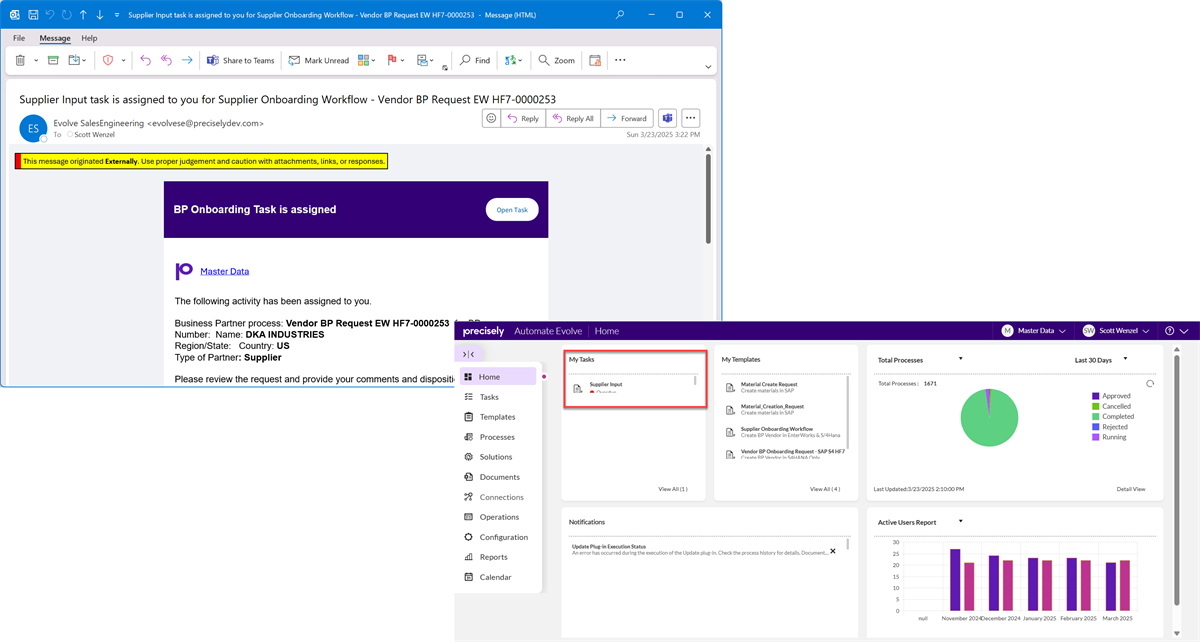Collapse Evolve sidebar toggle

pyautogui.click(x=469, y=354)
